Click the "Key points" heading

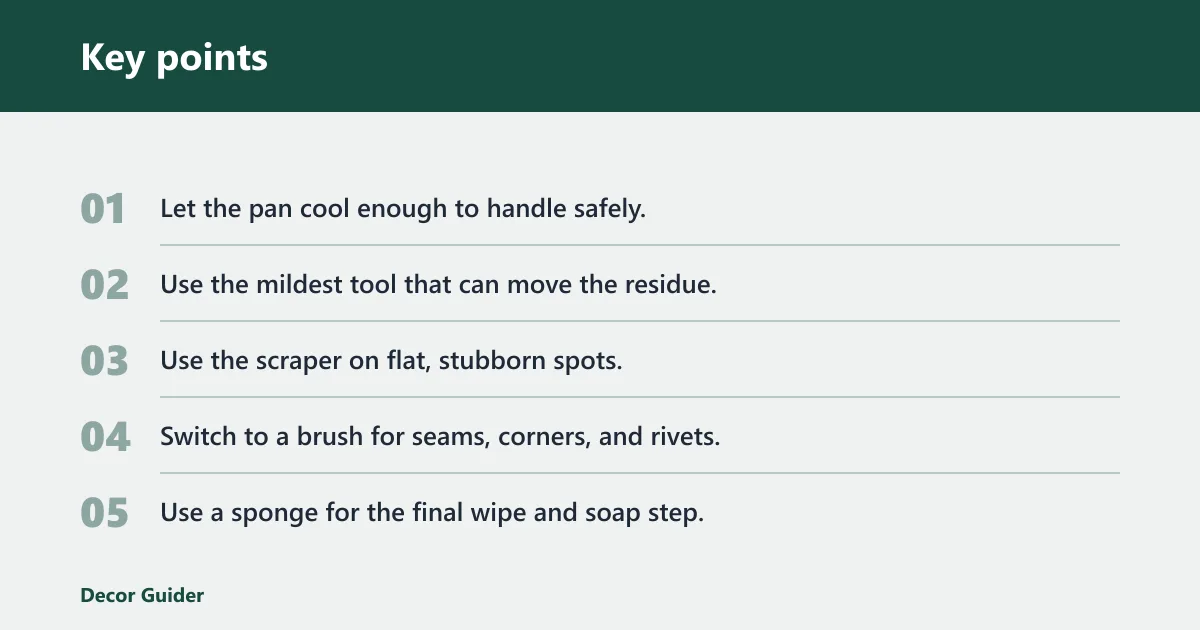[174, 58]
